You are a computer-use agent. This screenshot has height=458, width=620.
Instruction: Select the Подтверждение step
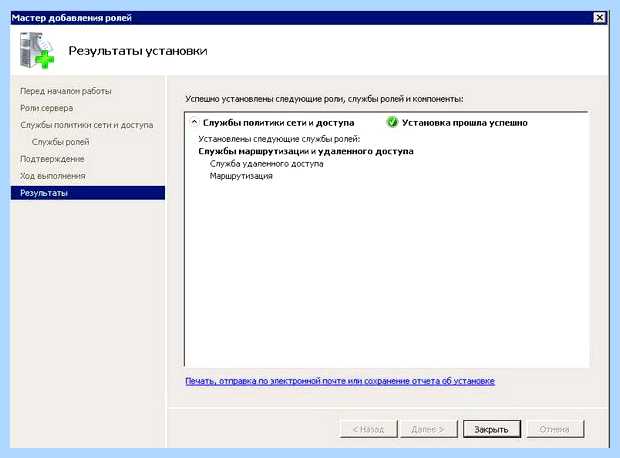52,159
